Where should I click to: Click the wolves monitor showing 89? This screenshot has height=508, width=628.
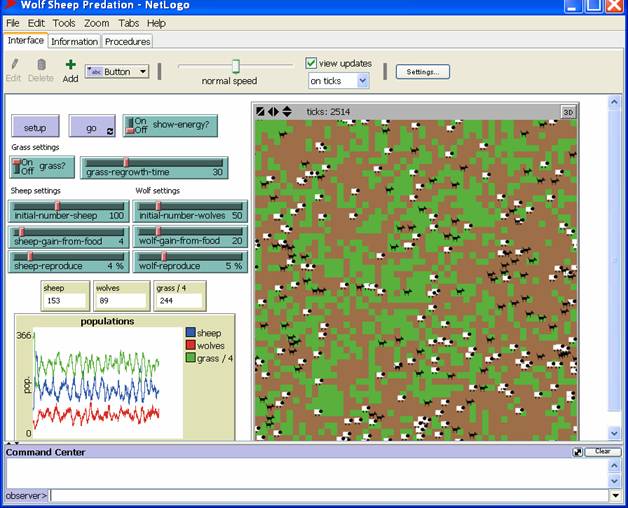(x=121, y=296)
